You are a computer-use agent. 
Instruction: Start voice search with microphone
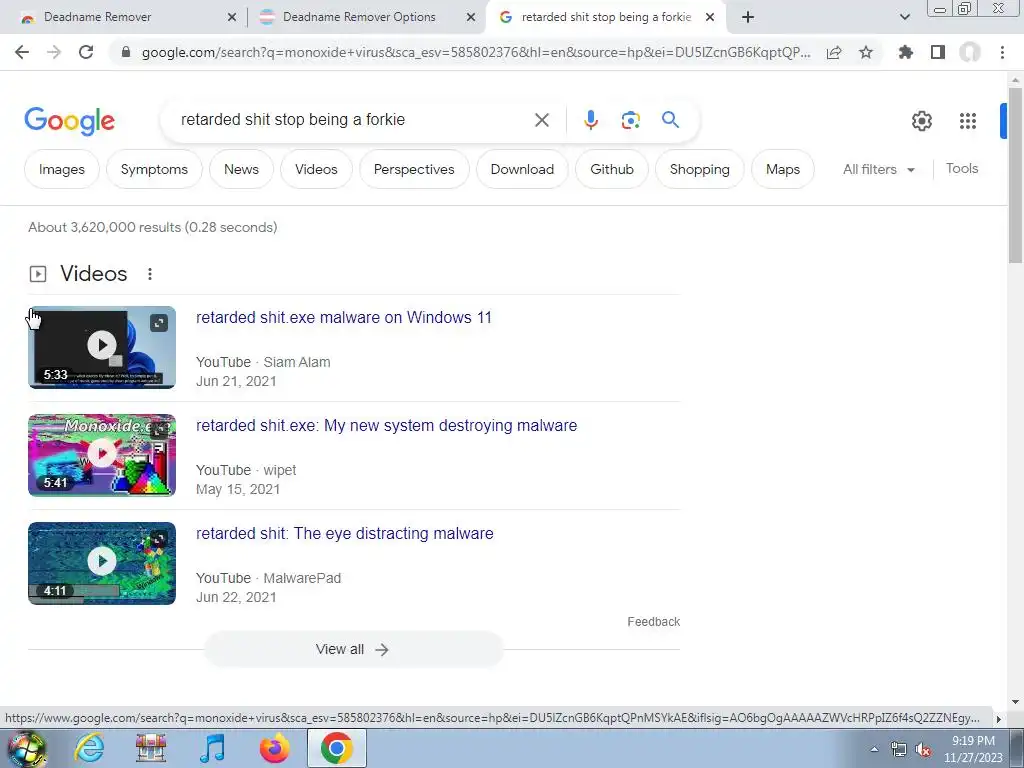(x=590, y=120)
